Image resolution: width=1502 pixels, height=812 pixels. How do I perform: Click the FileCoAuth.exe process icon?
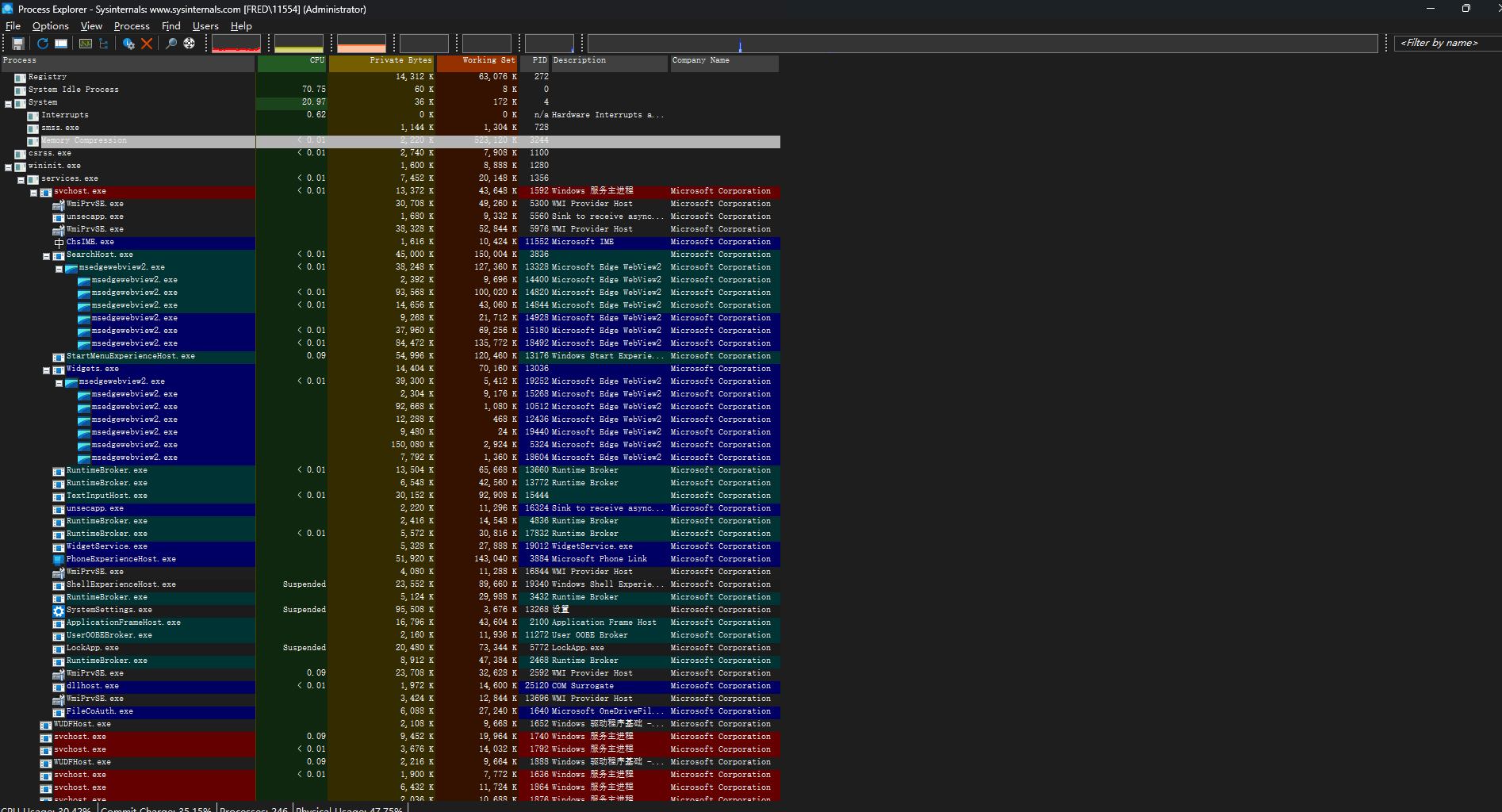point(59,712)
